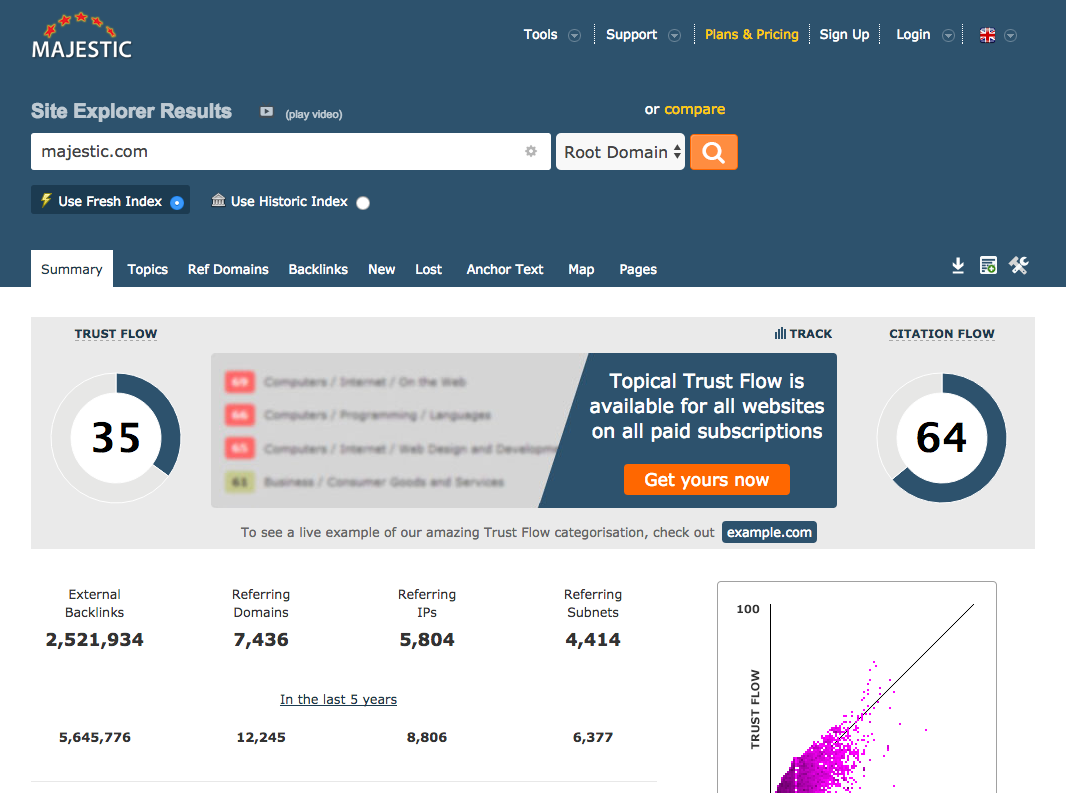Click Referring Domains value 7,436
This screenshot has height=793, width=1066.
point(261,639)
